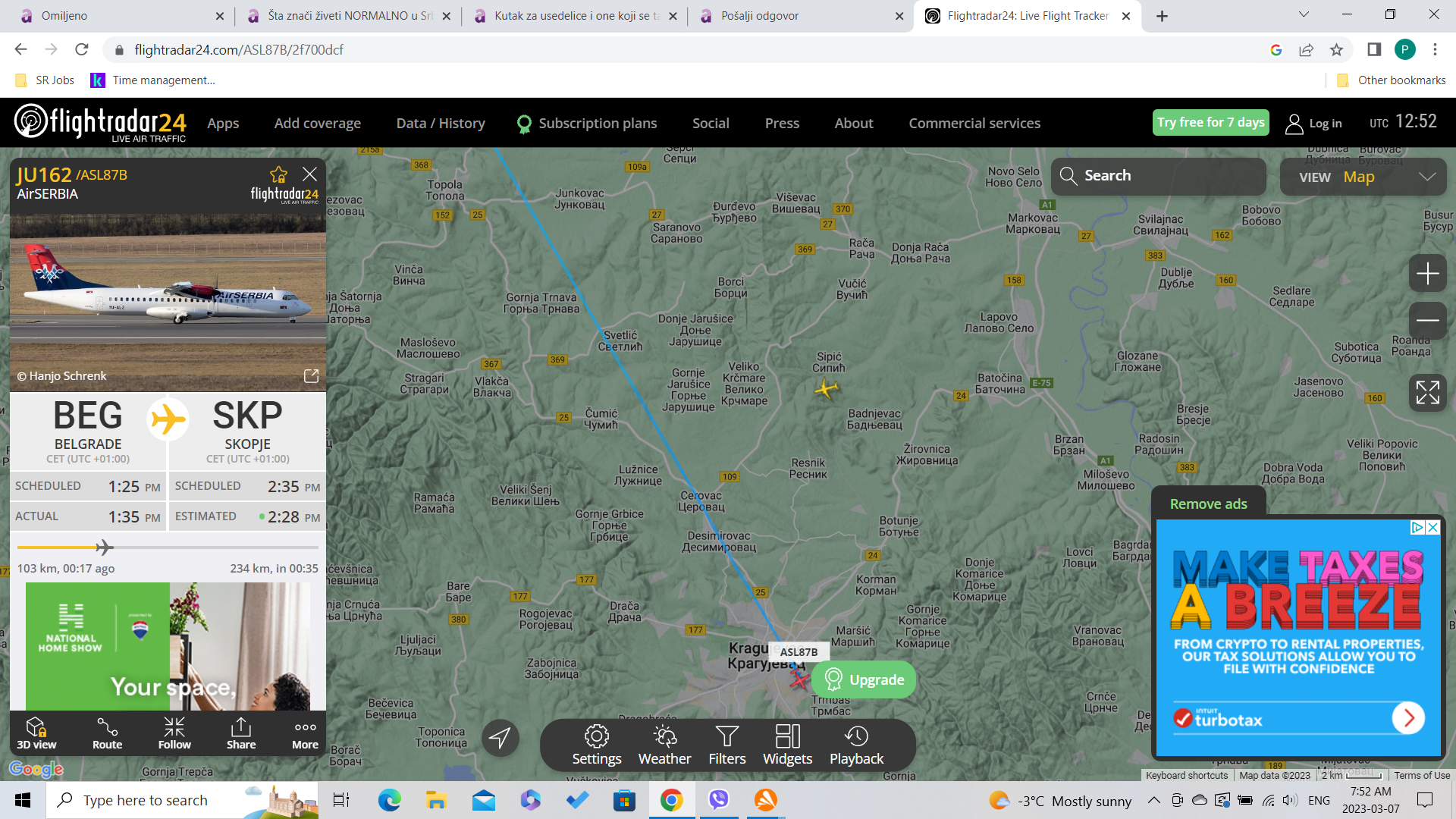Open 3D view of the flight
Viewport: 1456px width, 819px height.
(36, 733)
